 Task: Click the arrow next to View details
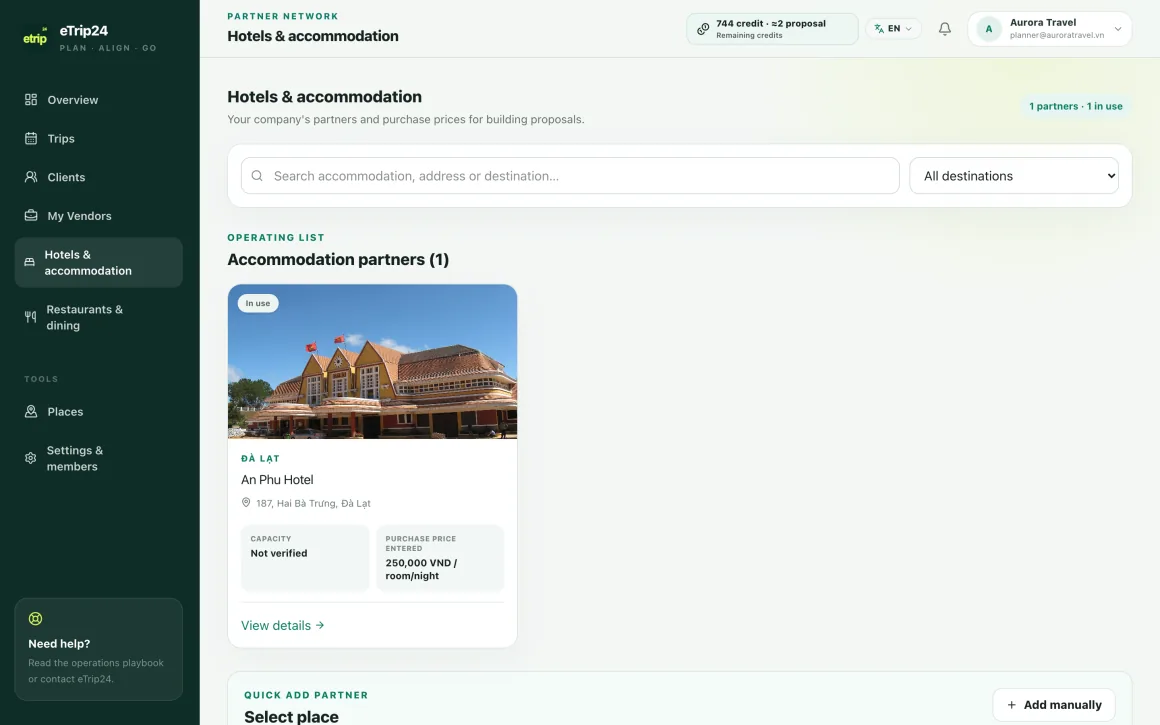tap(320, 625)
